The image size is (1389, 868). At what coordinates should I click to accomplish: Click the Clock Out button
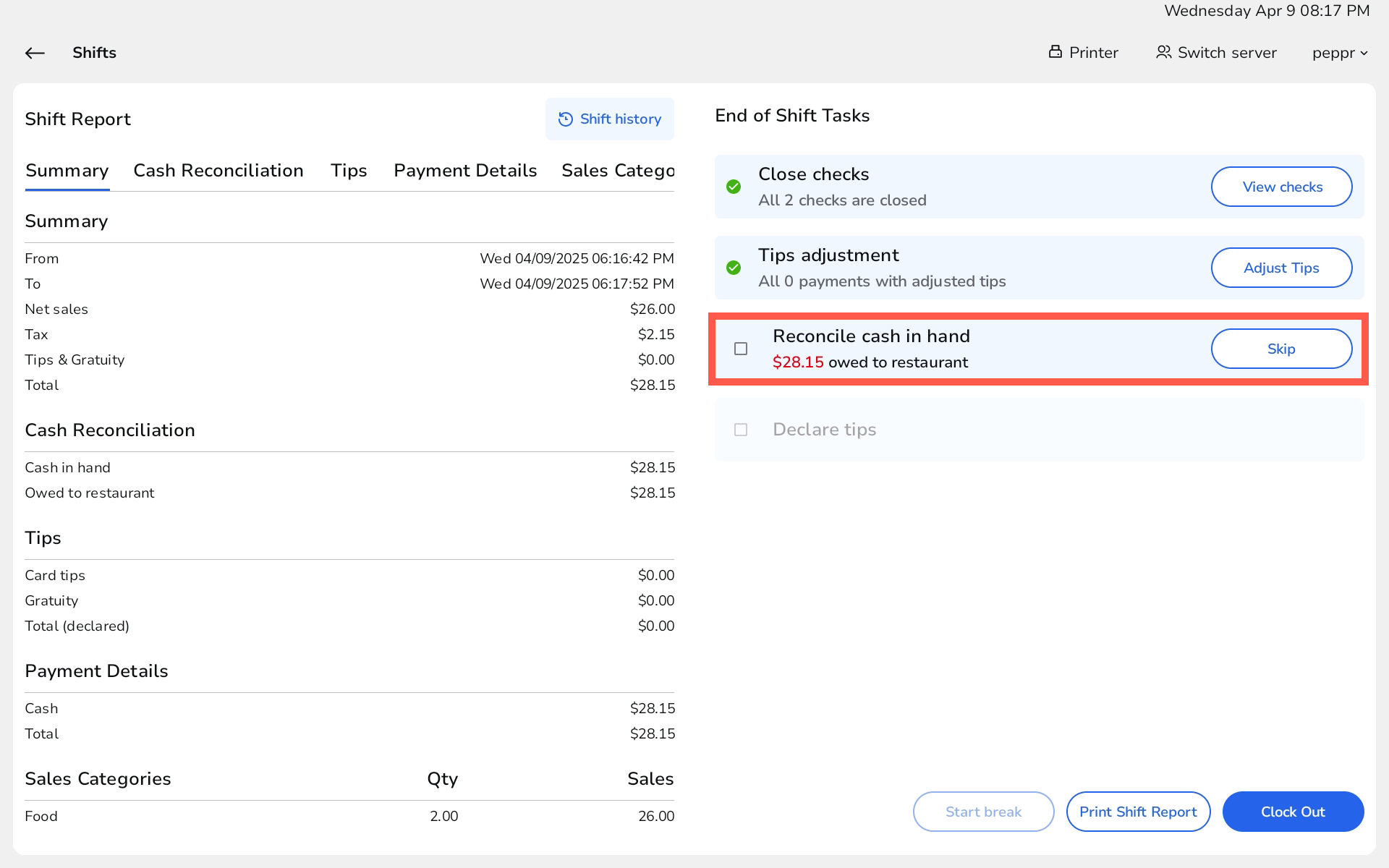1293,812
